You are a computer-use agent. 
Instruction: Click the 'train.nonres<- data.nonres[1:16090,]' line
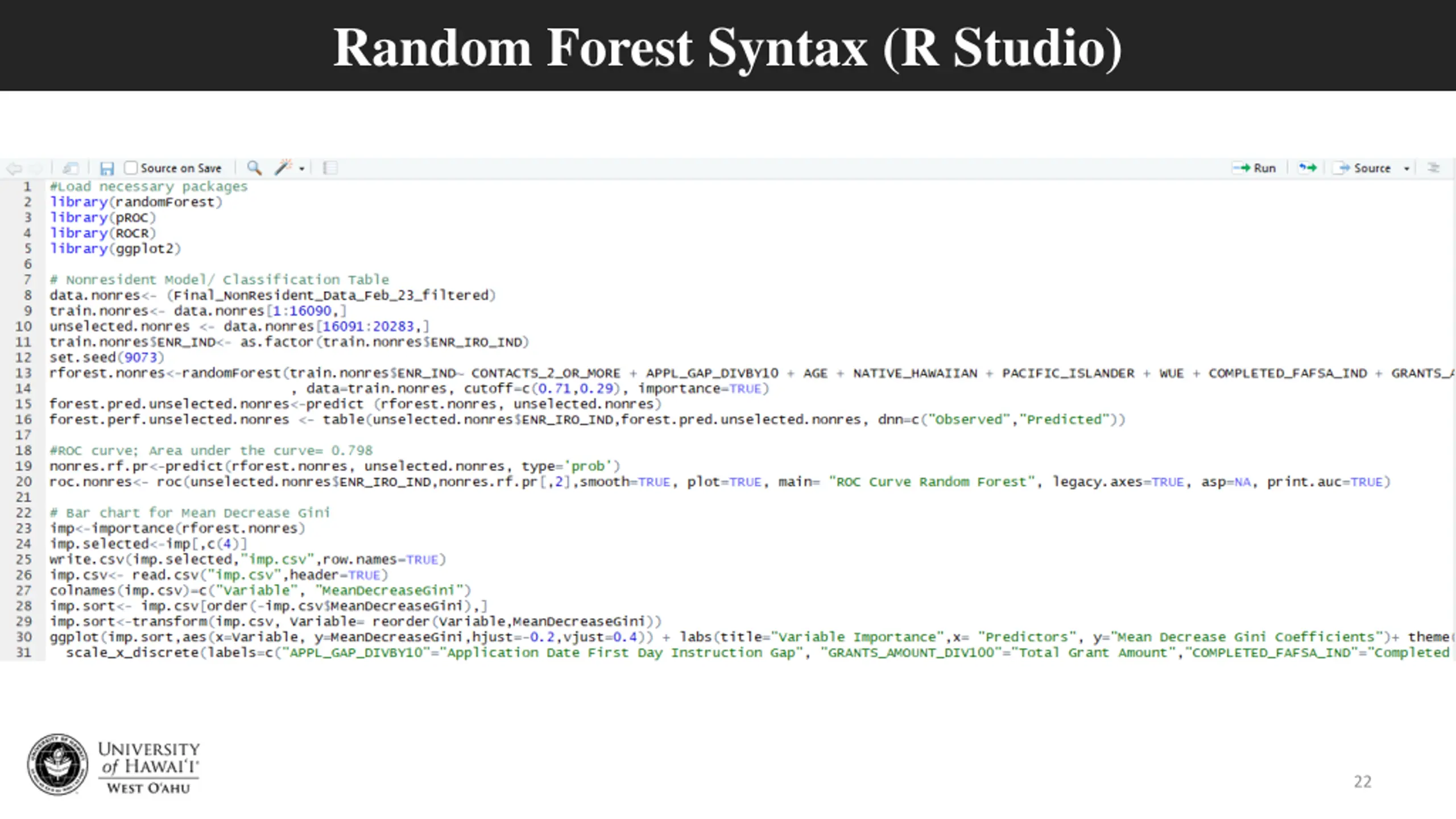pyautogui.click(x=198, y=311)
